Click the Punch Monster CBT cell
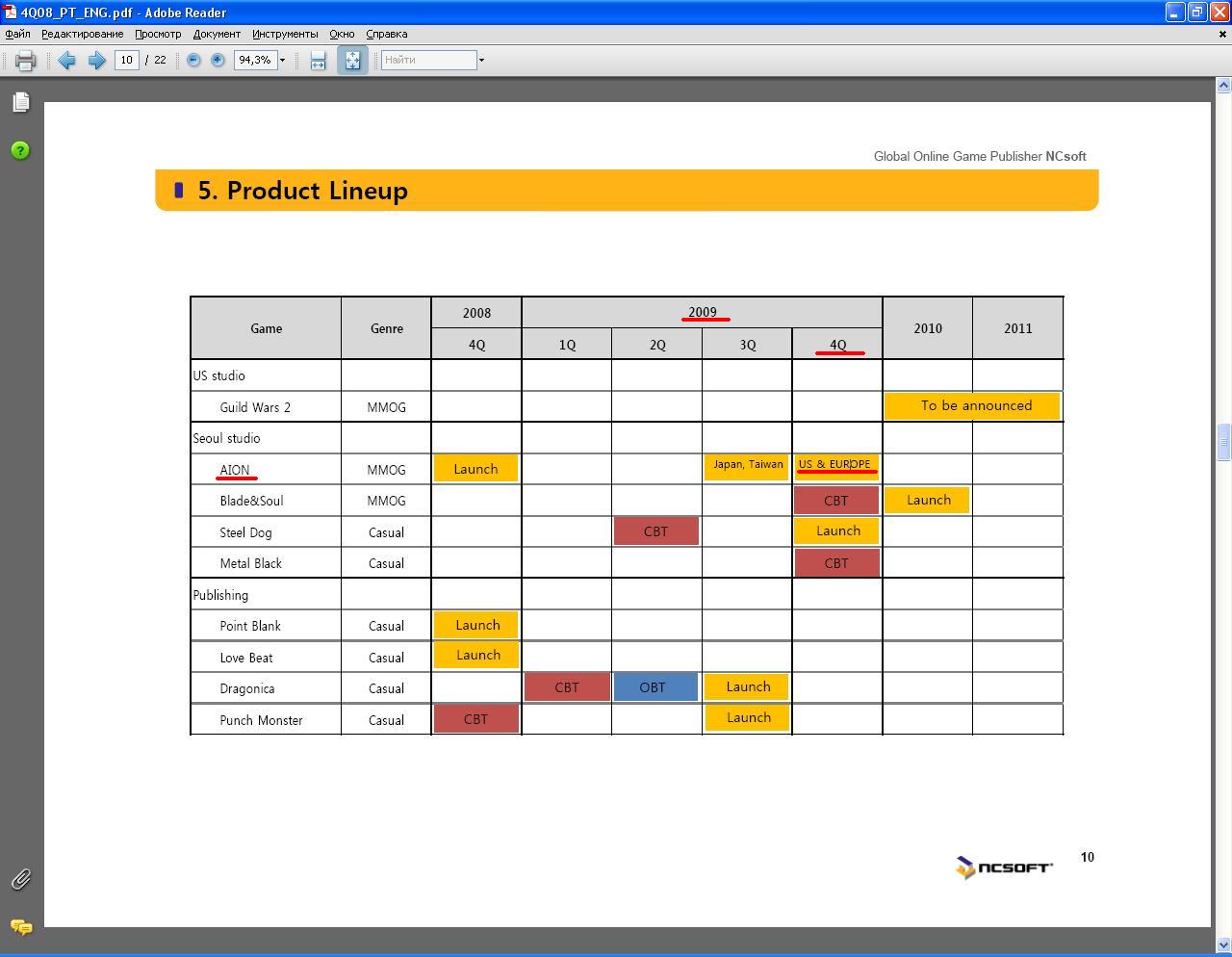The height and width of the screenshot is (957, 1232). 475,719
